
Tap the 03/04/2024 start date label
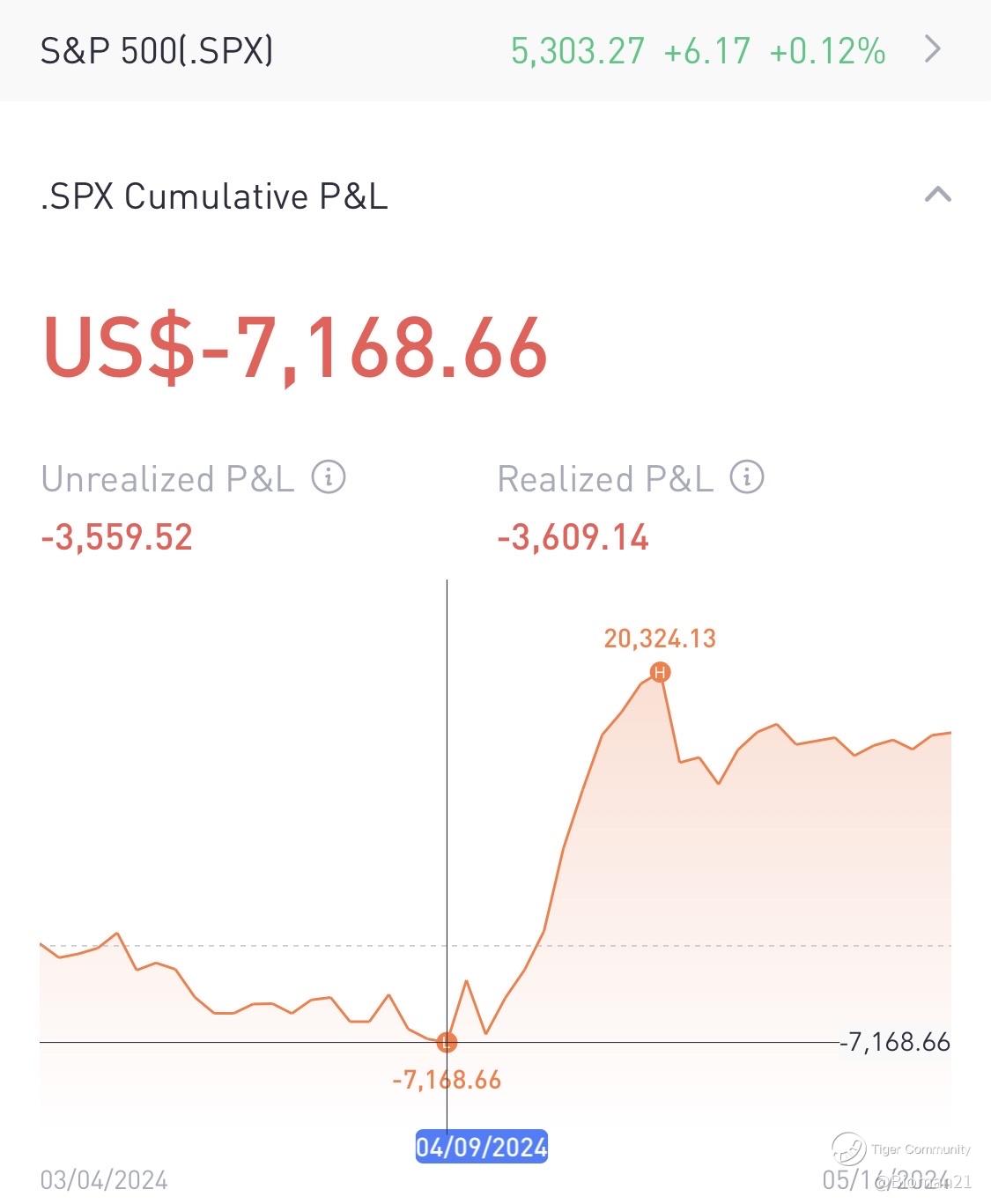pos(104,1180)
